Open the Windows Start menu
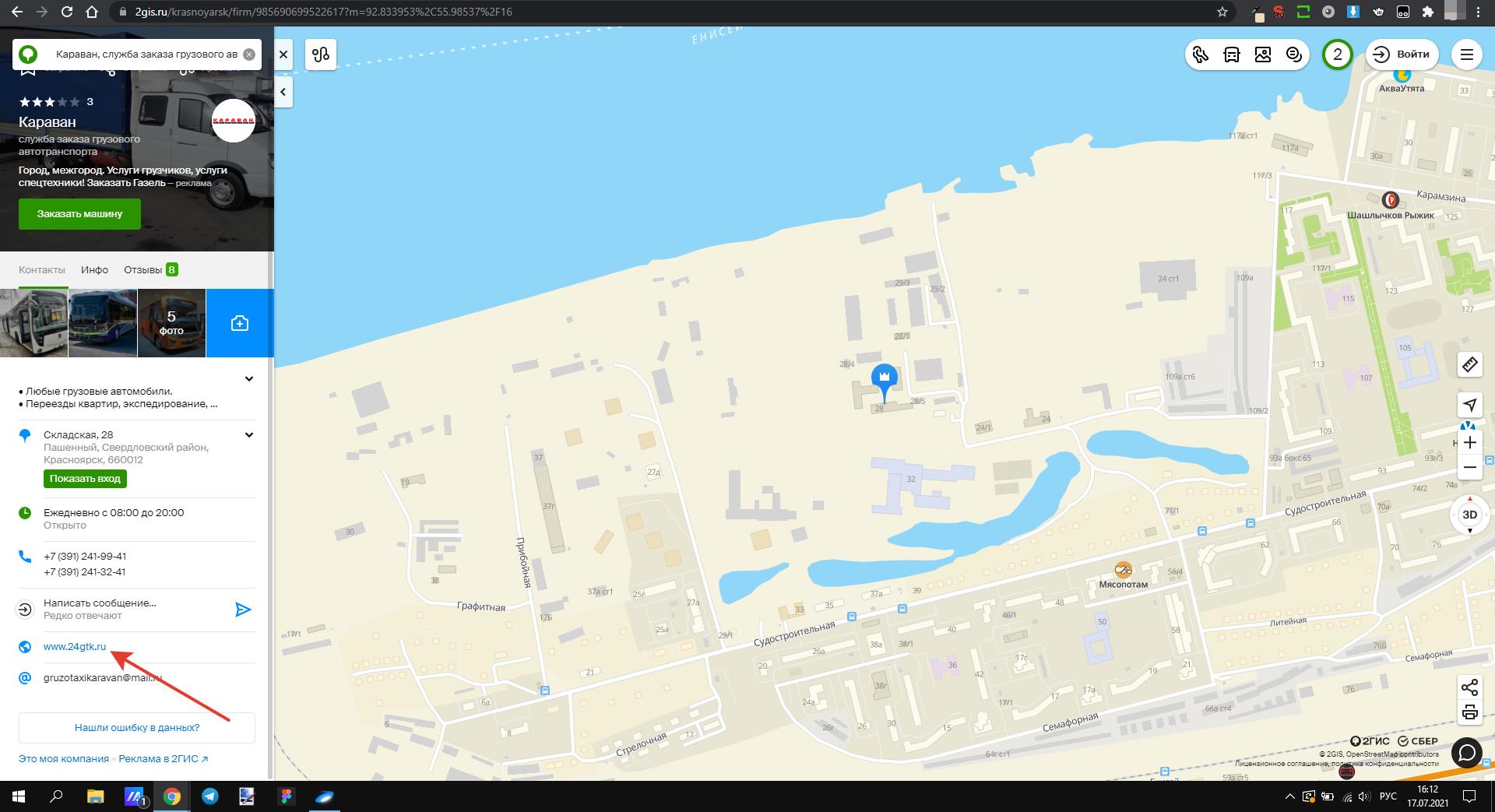Viewport: 1495px width, 812px height. point(19,796)
